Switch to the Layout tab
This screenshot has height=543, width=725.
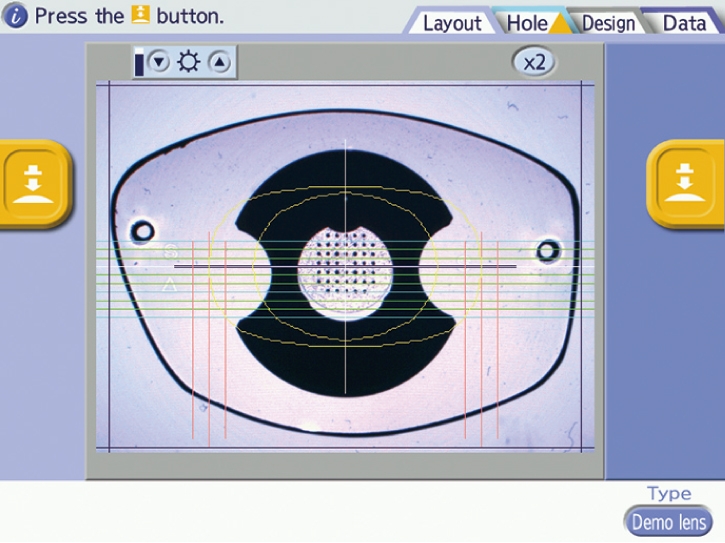452,23
